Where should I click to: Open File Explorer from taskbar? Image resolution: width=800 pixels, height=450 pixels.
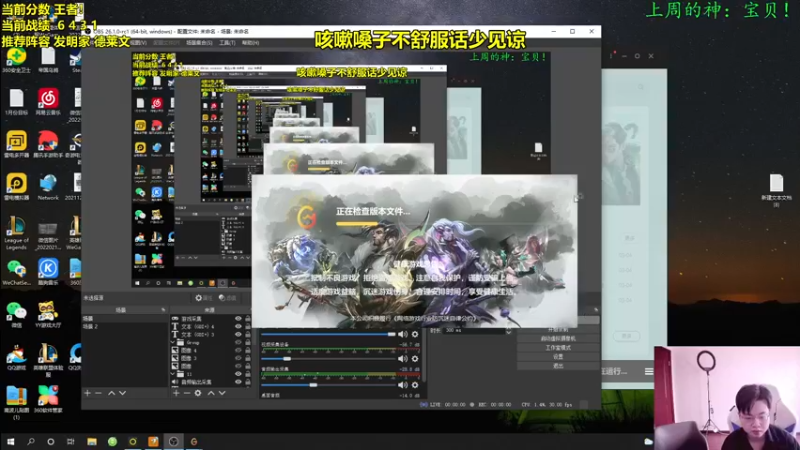[92, 441]
